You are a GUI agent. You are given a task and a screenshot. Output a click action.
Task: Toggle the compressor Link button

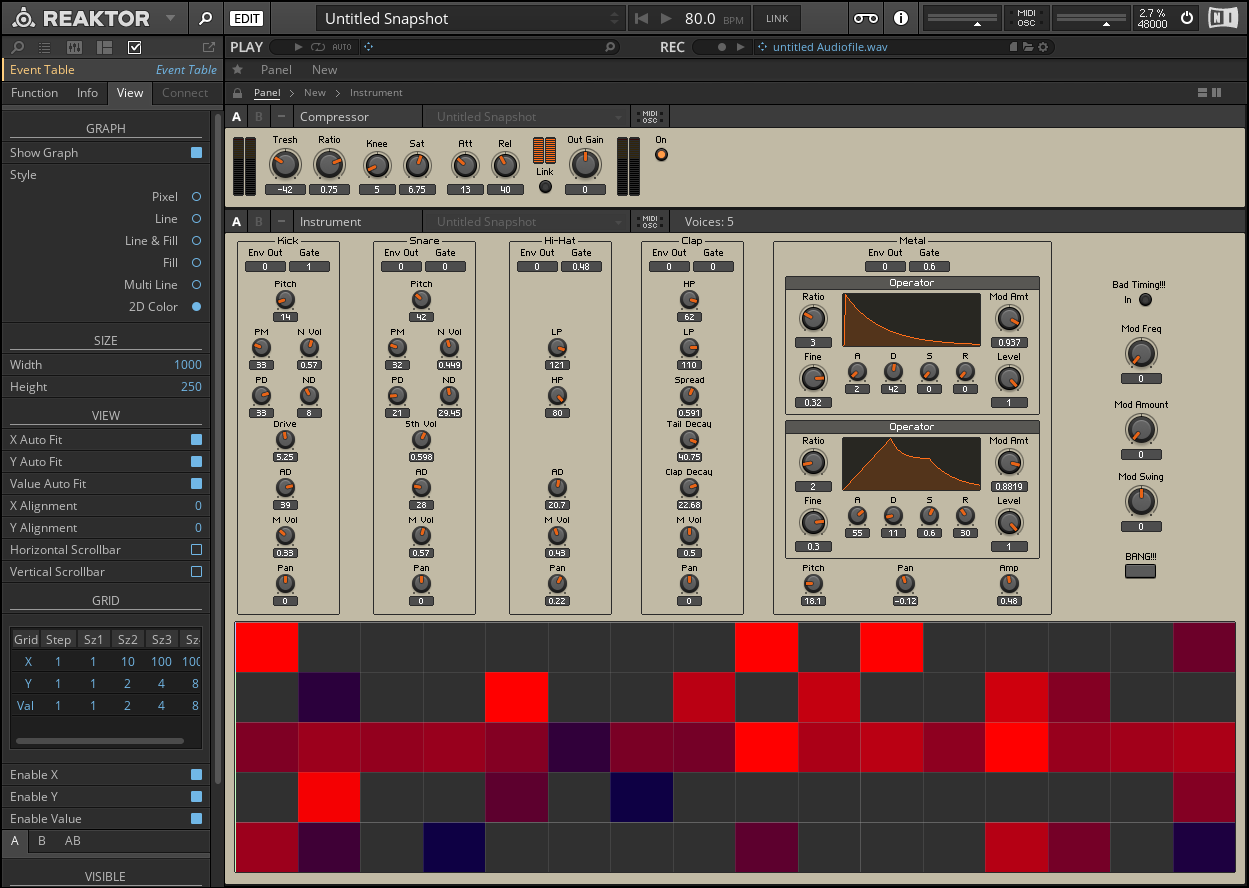point(545,186)
